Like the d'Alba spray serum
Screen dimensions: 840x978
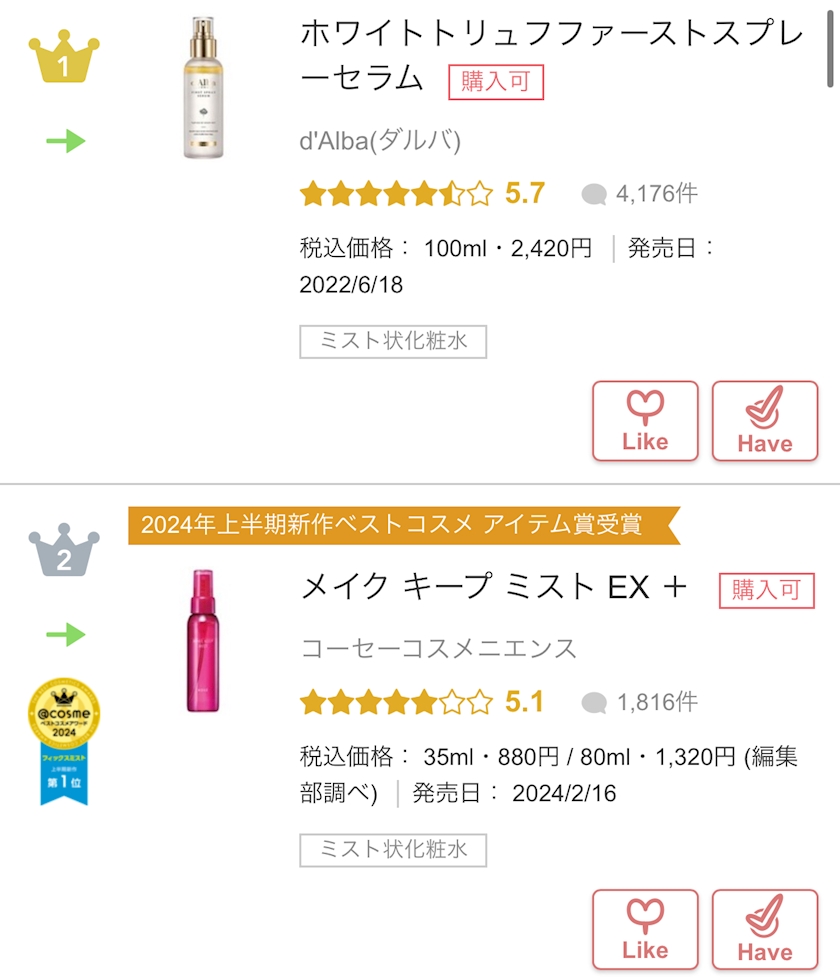(x=645, y=421)
